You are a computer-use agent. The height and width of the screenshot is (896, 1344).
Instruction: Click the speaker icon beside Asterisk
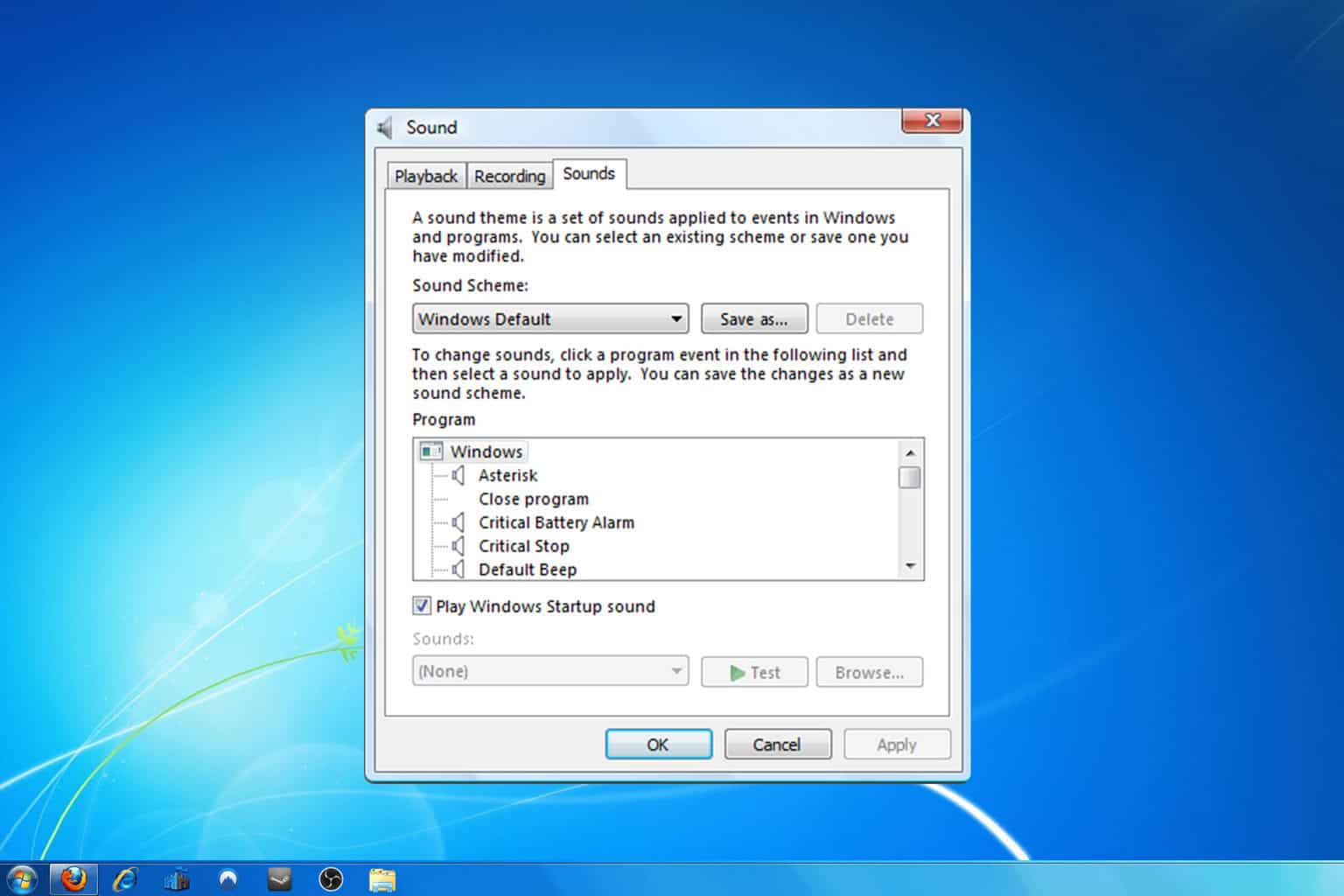[x=458, y=475]
